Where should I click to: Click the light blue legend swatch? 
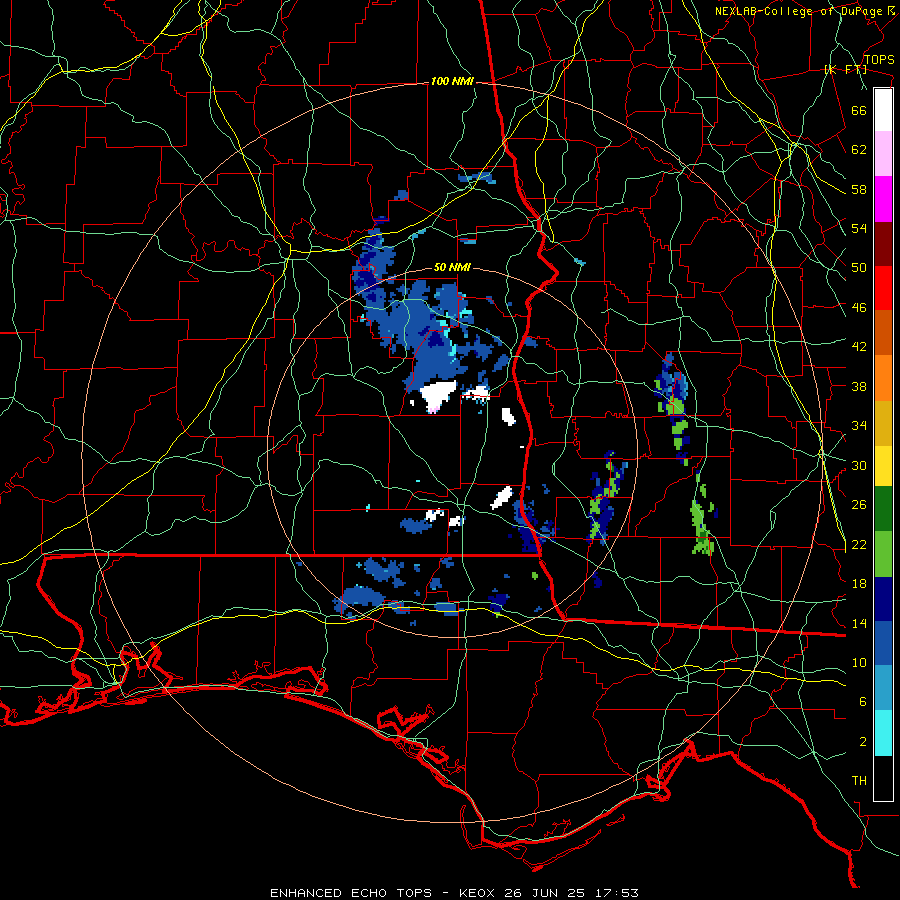click(x=883, y=688)
